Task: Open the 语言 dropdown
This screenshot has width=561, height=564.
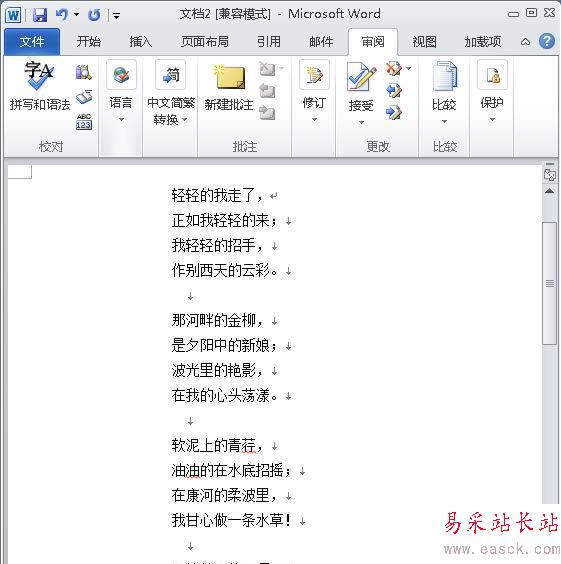Action: (x=121, y=92)
